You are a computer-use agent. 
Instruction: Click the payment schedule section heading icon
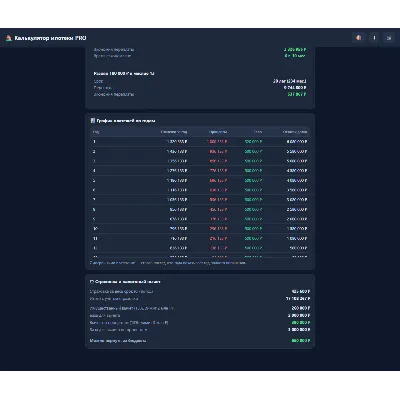[x=93, y=121]
